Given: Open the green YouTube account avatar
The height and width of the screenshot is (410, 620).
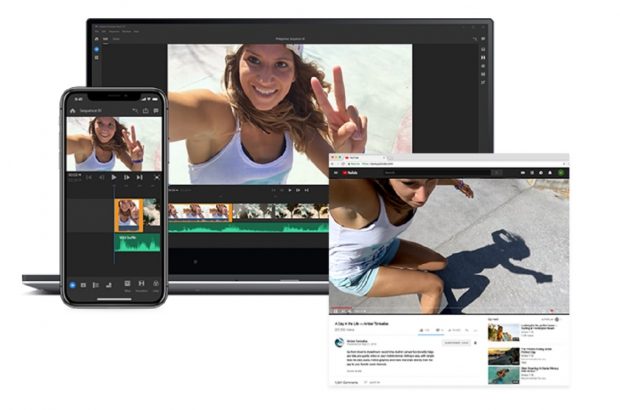Looking at the screenshot, I should tap(560, 173).
